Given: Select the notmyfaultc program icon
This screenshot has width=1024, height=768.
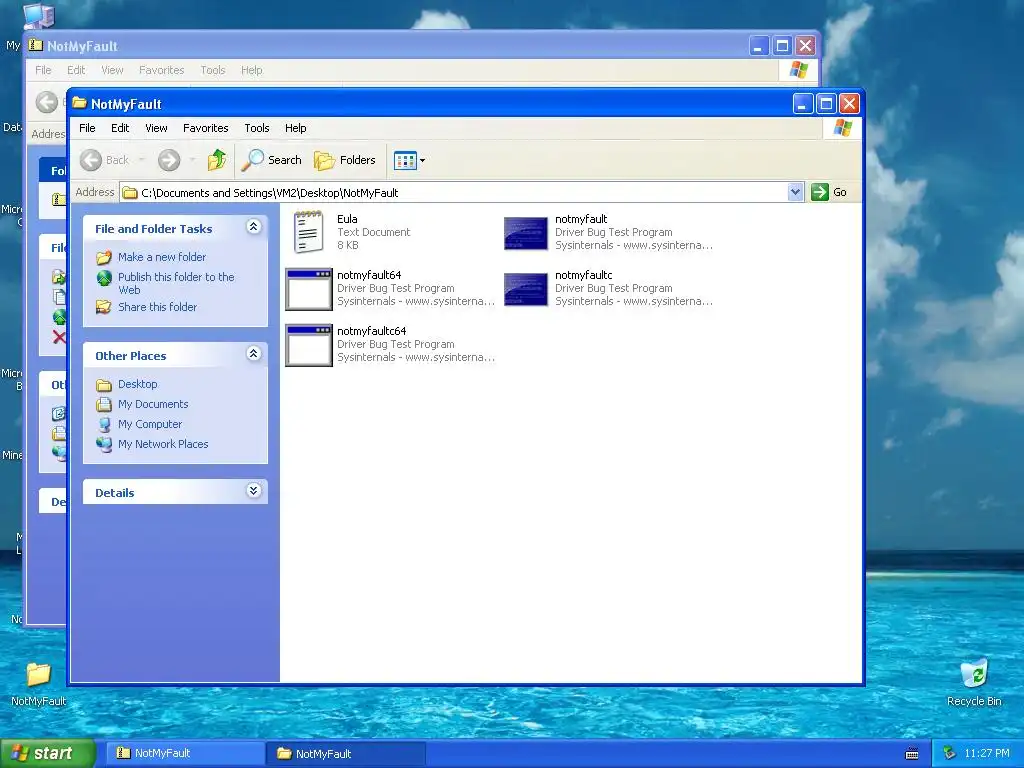Looking at the screenshot, I should pyautogui.click(x=526, y=289).
